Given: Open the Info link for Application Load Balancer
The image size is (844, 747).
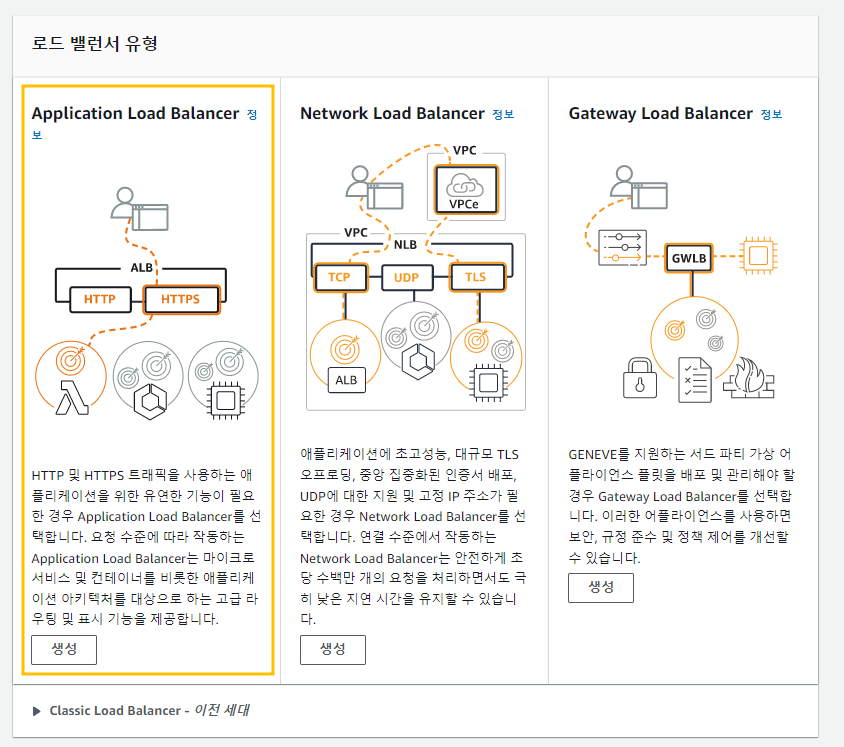Looking at the screenshot, I should tap(252, 115).
